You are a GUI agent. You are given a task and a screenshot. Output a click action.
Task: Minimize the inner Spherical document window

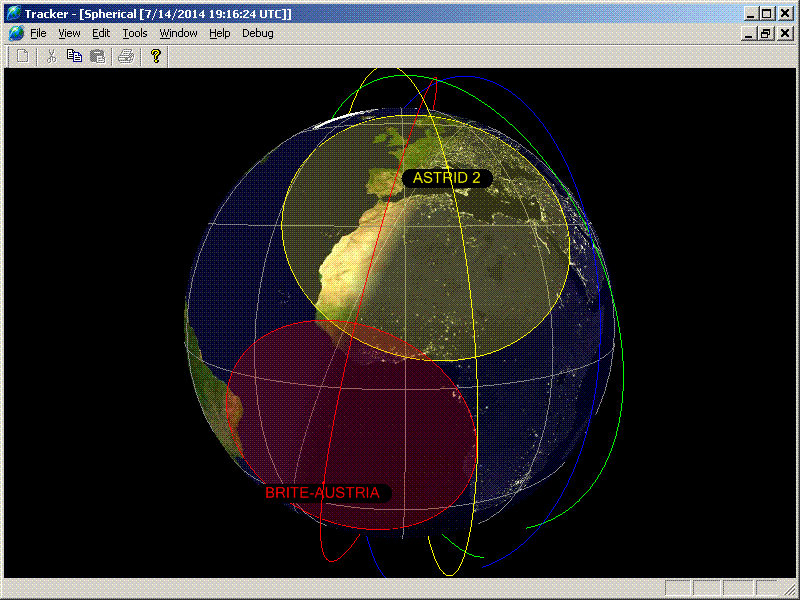[x=749, y=34]
